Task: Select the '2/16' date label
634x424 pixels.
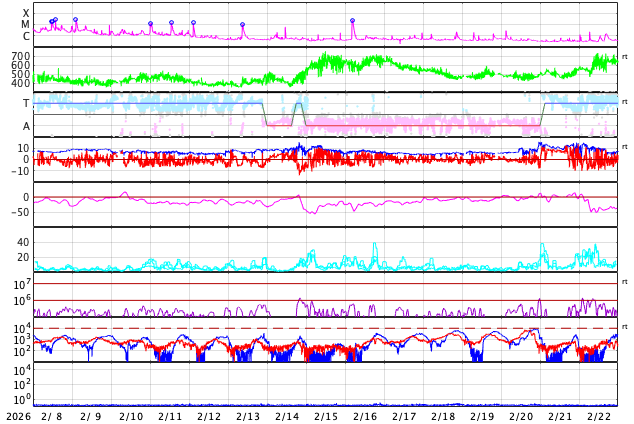Action: 365,417
